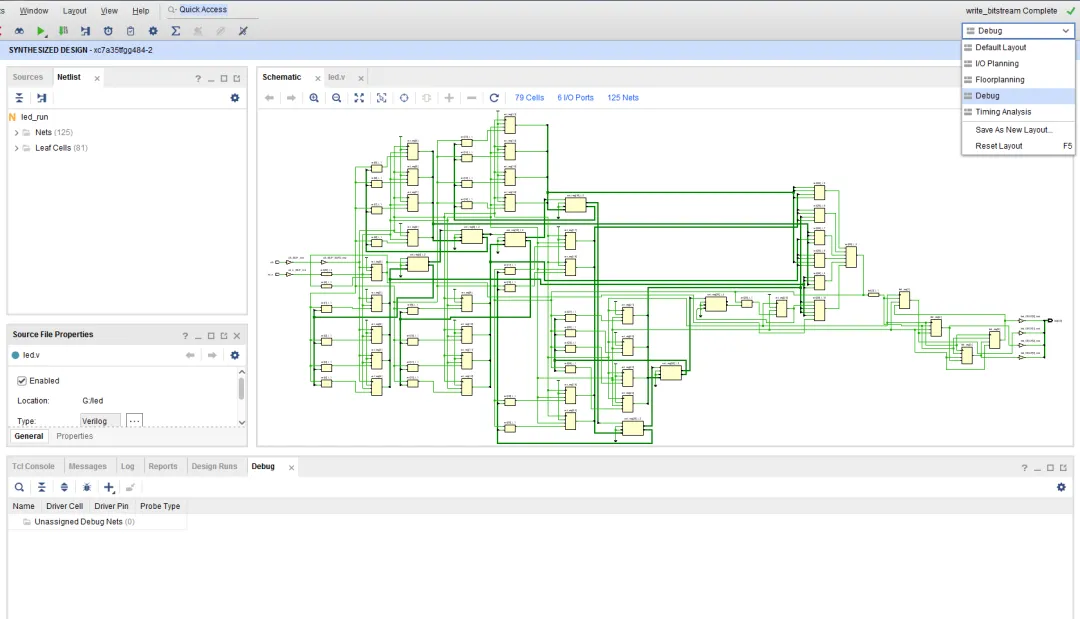
Task: Click the 79 Cells link
Action: click(x=529, y=98)
